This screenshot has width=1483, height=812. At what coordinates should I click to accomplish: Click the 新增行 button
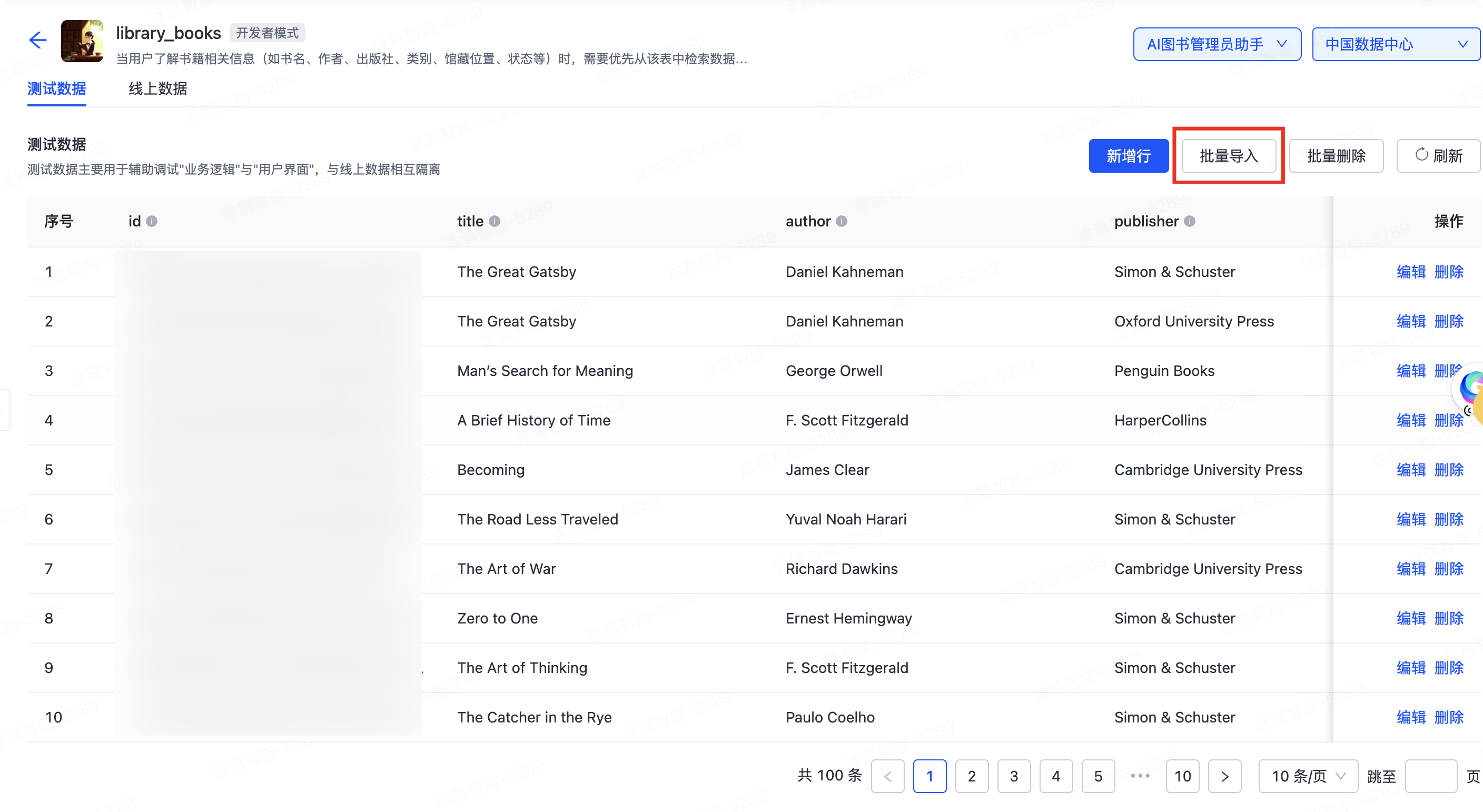point(1128,156)
